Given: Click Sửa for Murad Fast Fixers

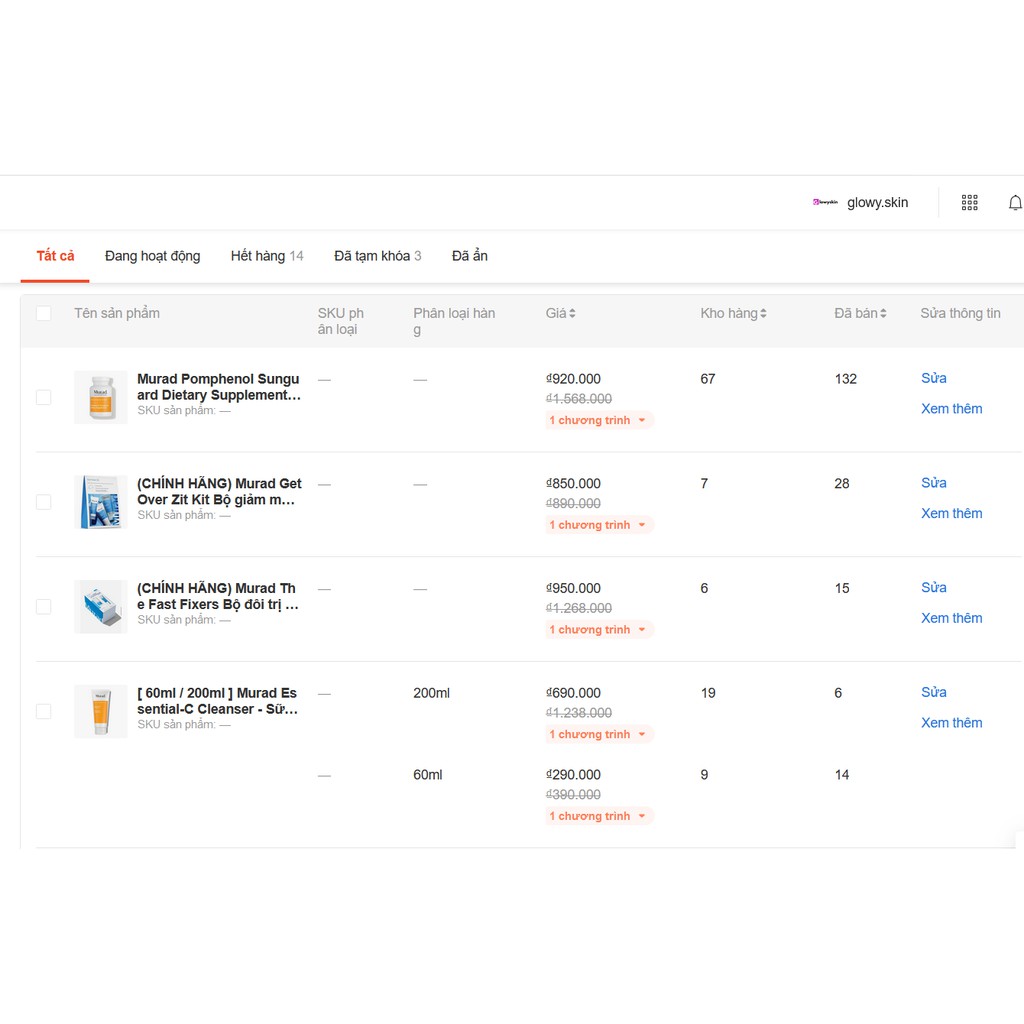Looking at the screenshot, I should [933, 588].
